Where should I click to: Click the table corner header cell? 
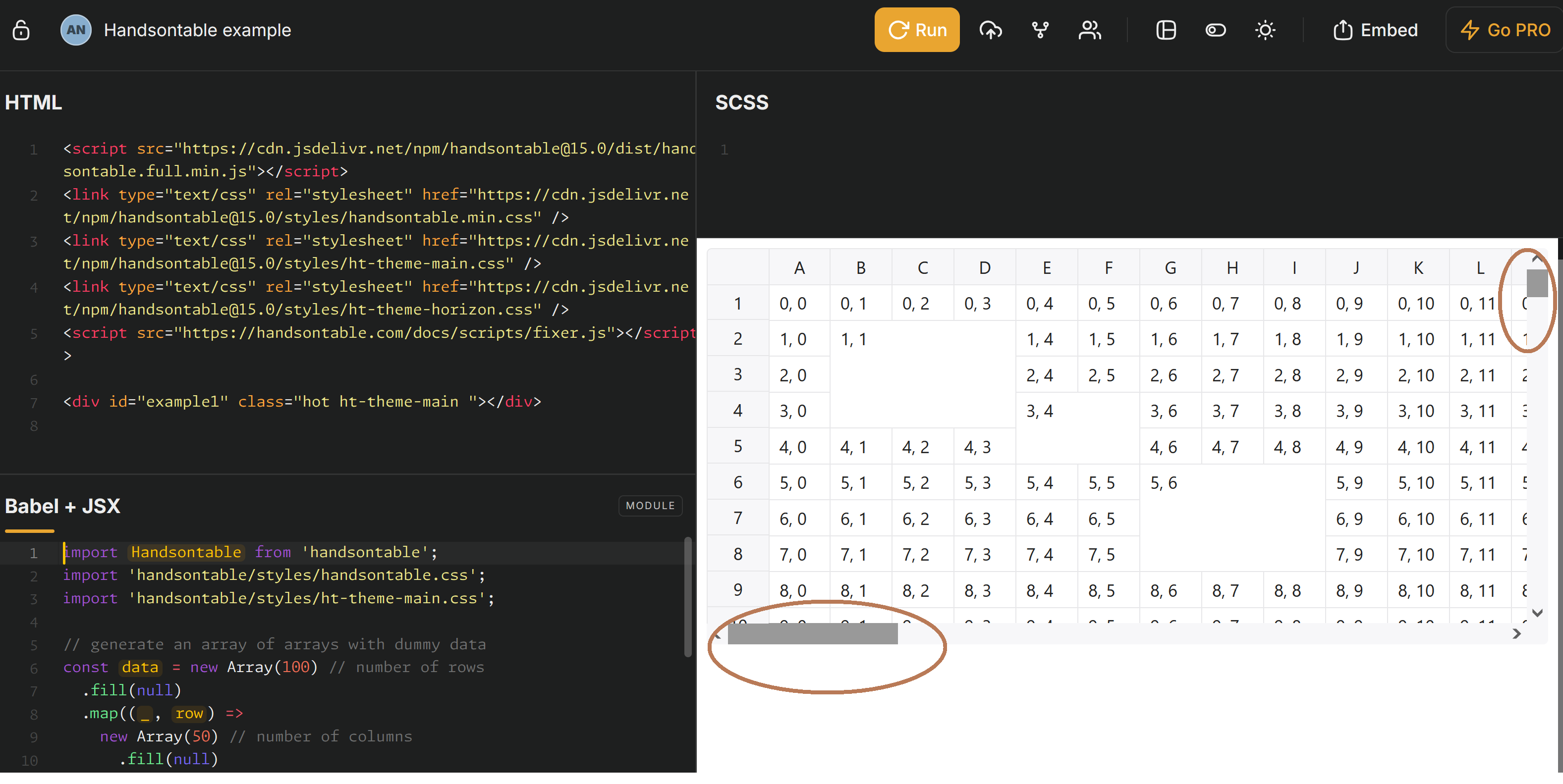(x=738, y=267)
